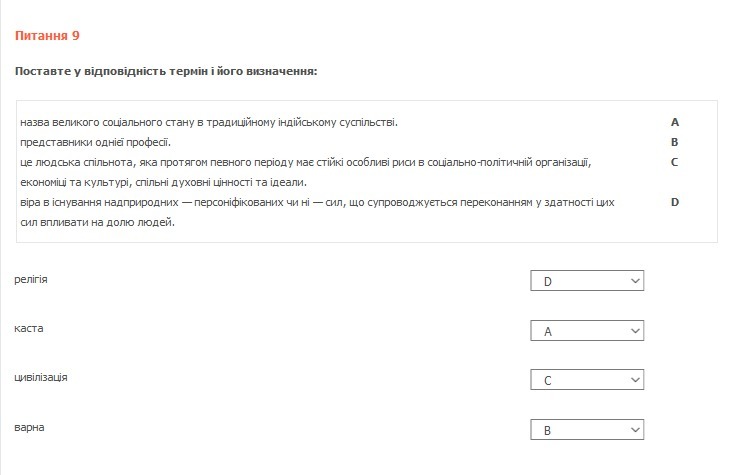Click the definition starting with віра в існування
The image size is (735, 475).
[316, 202]
